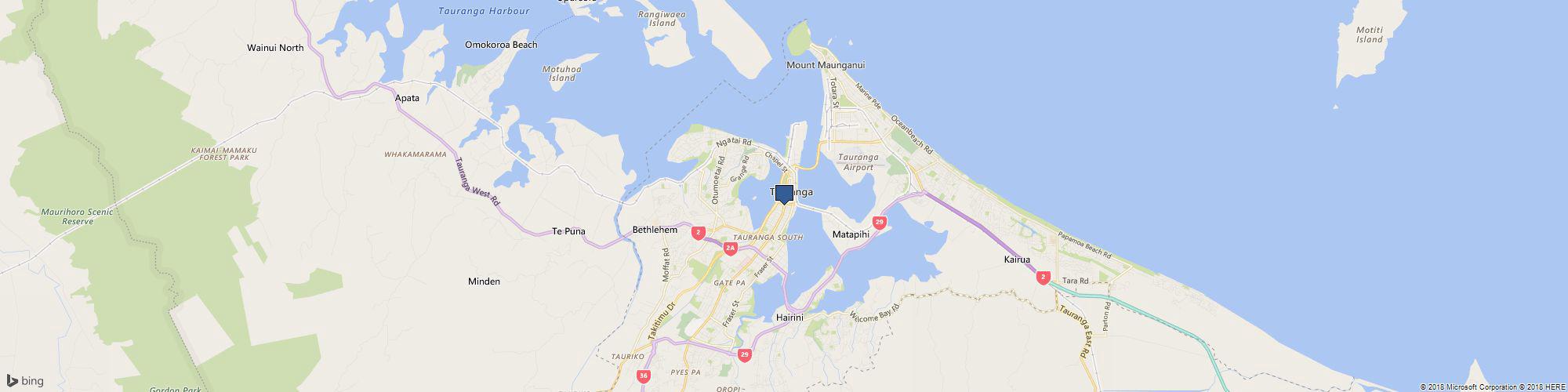Click highway 29 shield near Matapihi
Screen dimensions: 1568x392
tap(880, 223)
